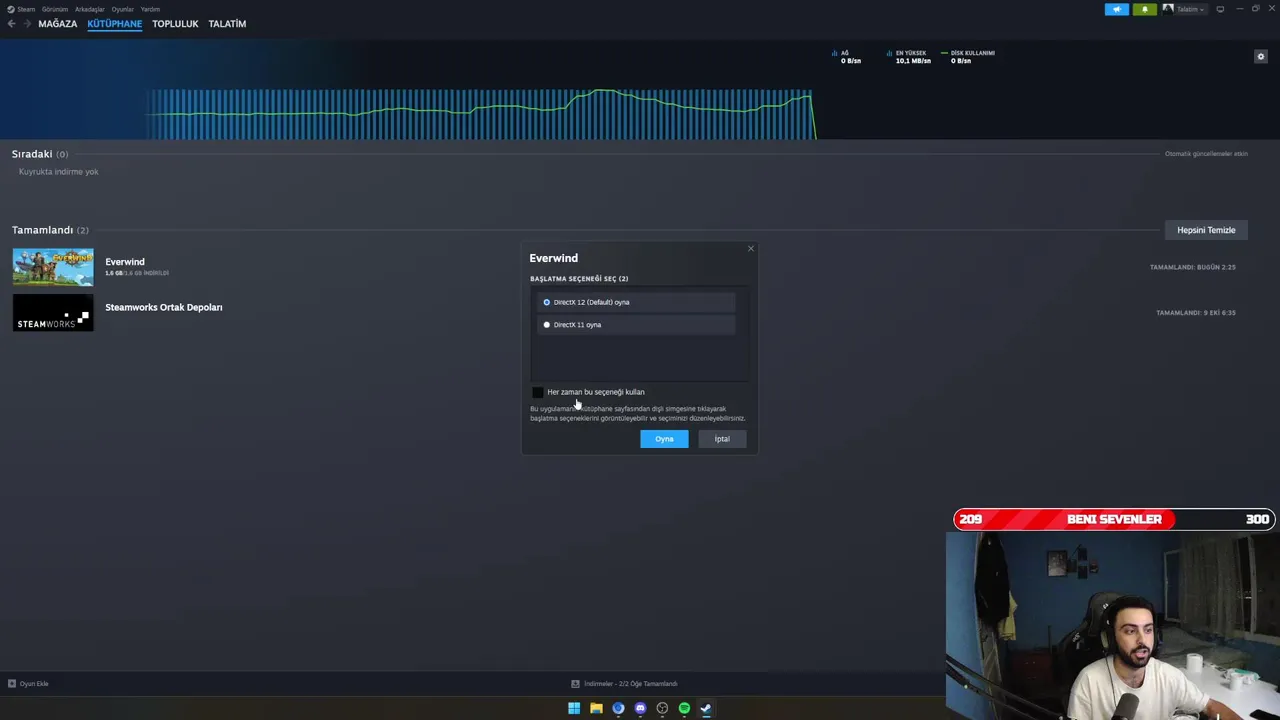Click the Tamamlandı (2) section header
This screenshot has width=1280, height=720.
50,230
